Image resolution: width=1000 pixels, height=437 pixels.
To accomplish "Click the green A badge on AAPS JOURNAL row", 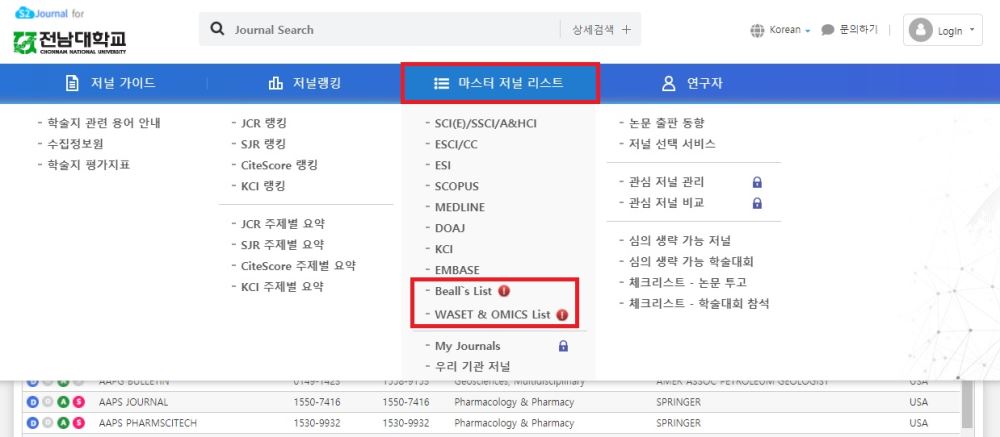I will (63, 403).
